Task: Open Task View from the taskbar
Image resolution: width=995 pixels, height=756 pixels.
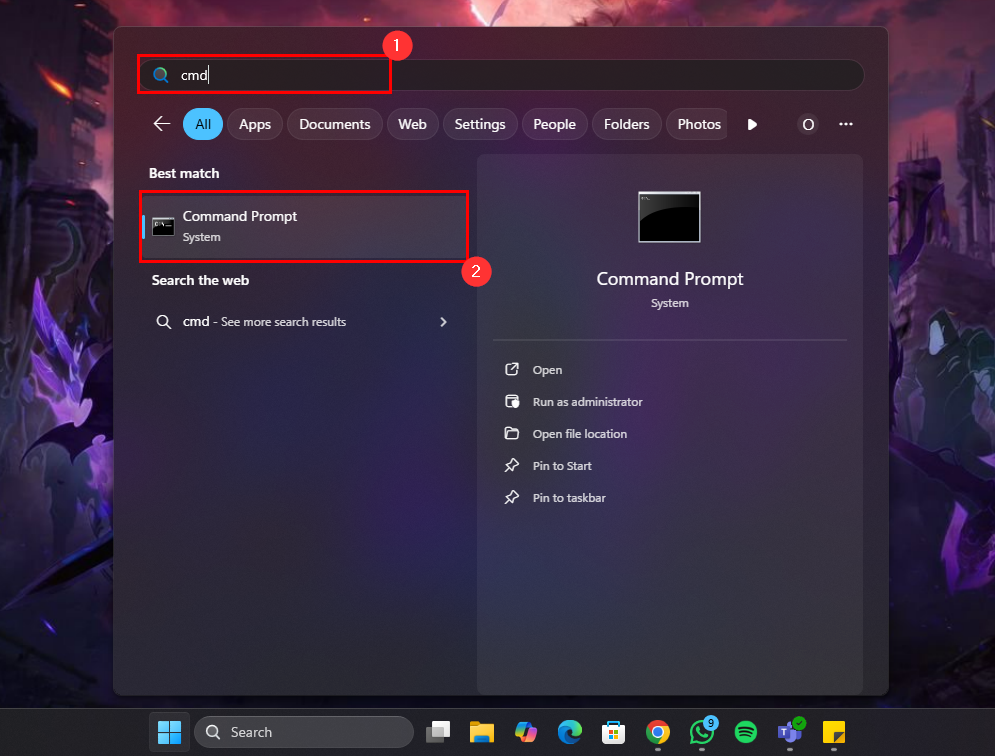Action: [437, 732]
